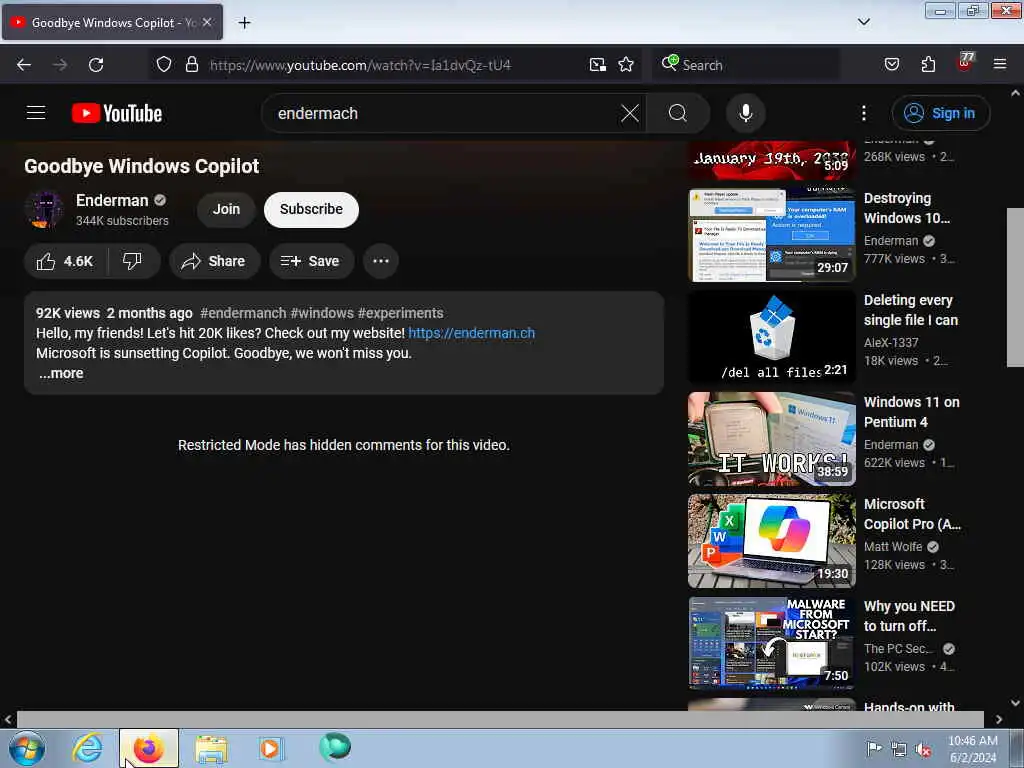
Task: Open the Enderman channel avatar
Action: [44, 209]
